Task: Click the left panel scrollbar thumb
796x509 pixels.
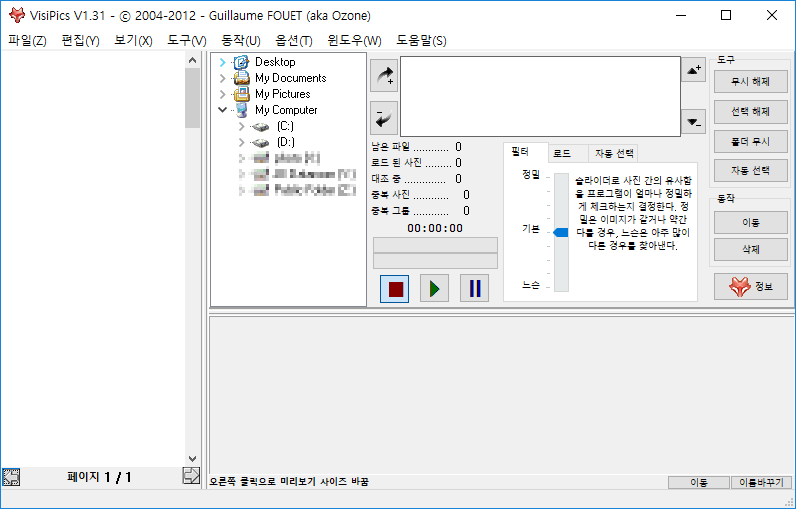Action: coord(192,97)
